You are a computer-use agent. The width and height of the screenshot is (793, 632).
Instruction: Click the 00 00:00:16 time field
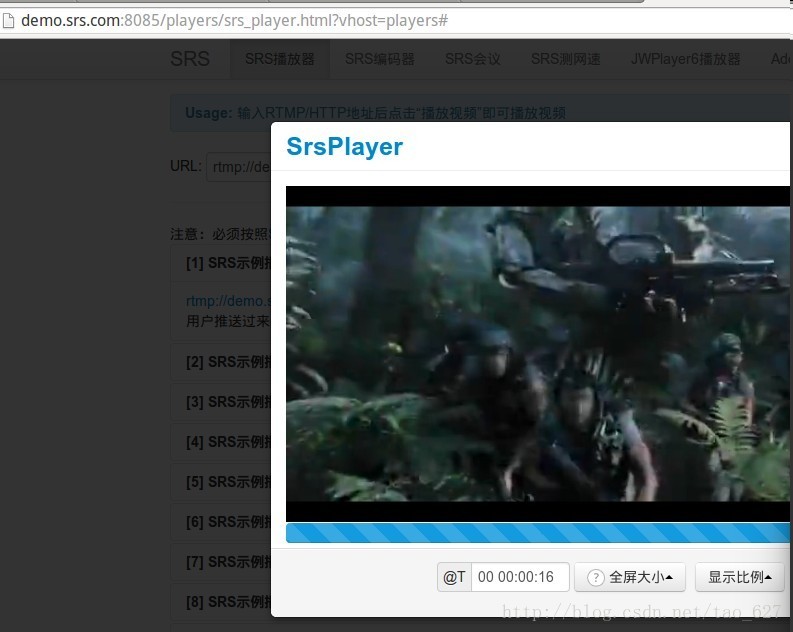pos(520,577)
